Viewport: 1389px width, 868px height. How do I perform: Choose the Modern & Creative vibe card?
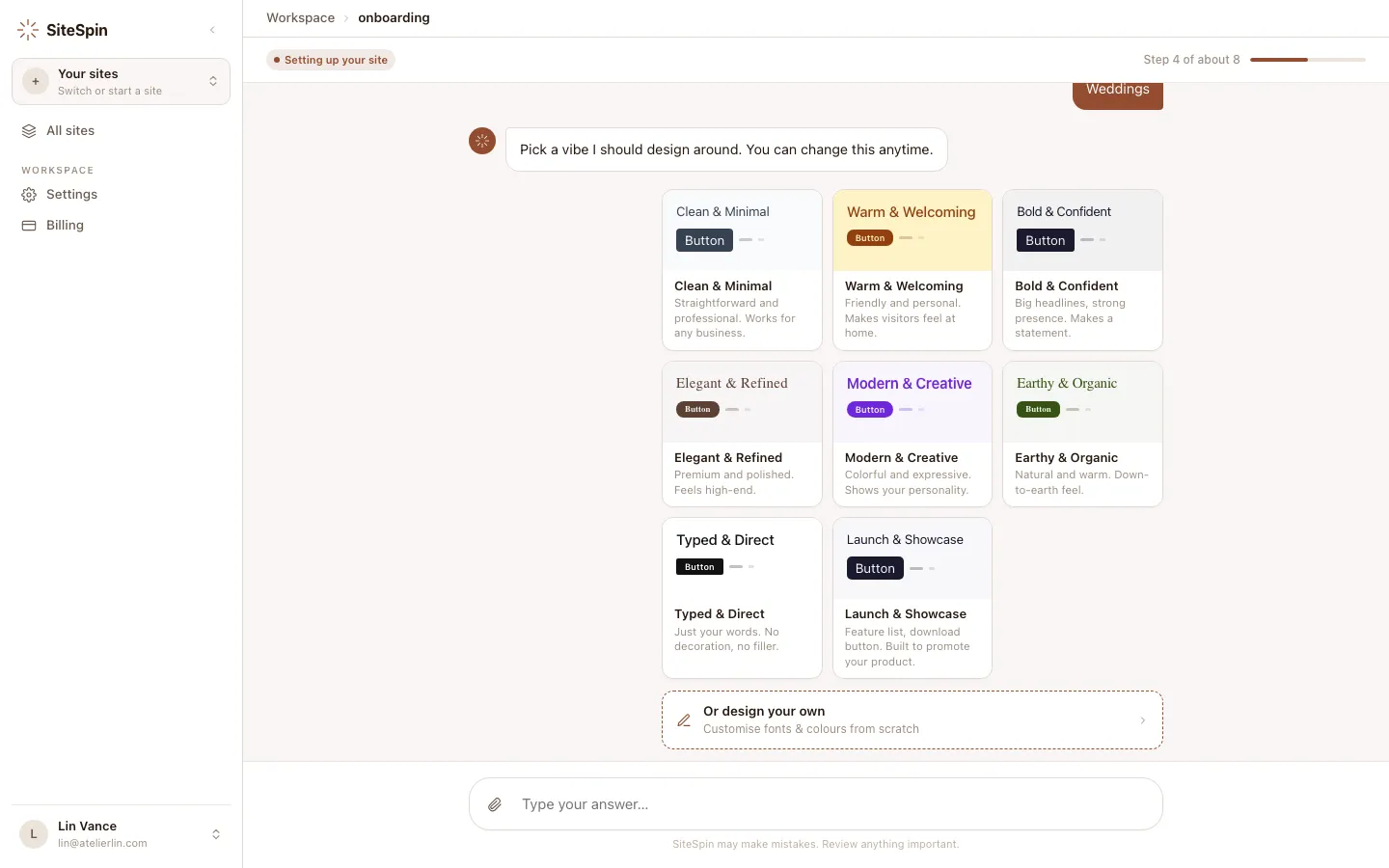912,434
